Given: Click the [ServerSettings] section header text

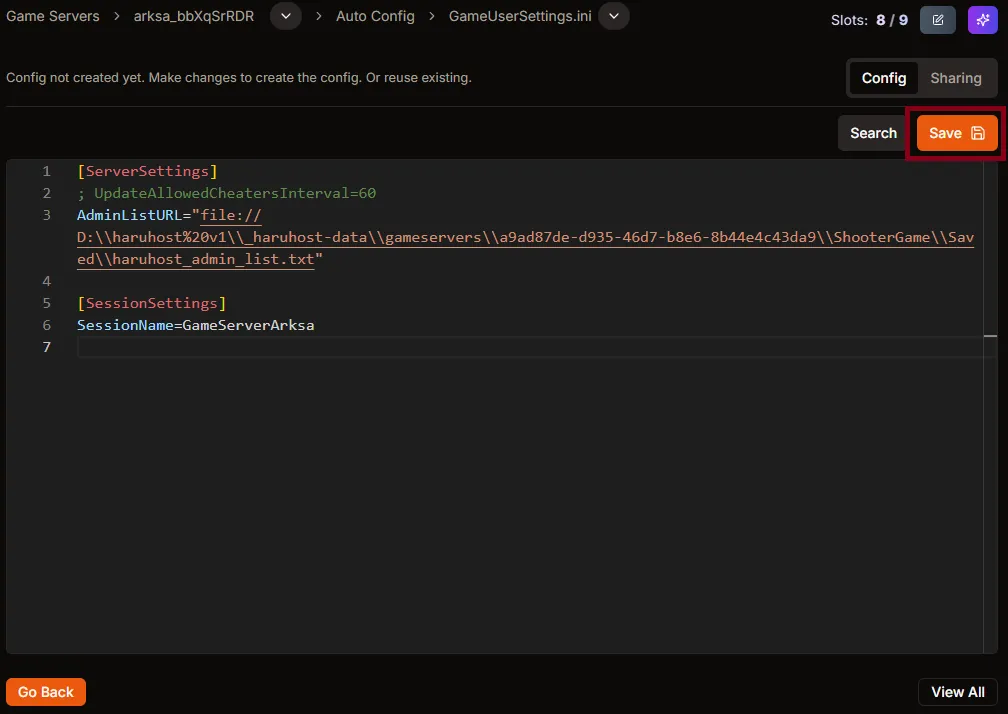Looking at the screenshot, I should click(147, 171).
